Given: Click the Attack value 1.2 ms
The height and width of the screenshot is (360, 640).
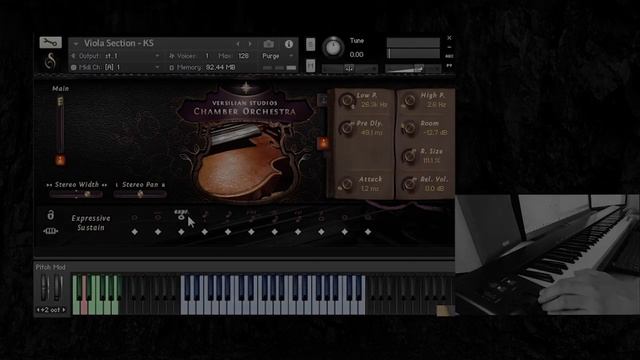Looking at the screenshot, I should 370,189.
